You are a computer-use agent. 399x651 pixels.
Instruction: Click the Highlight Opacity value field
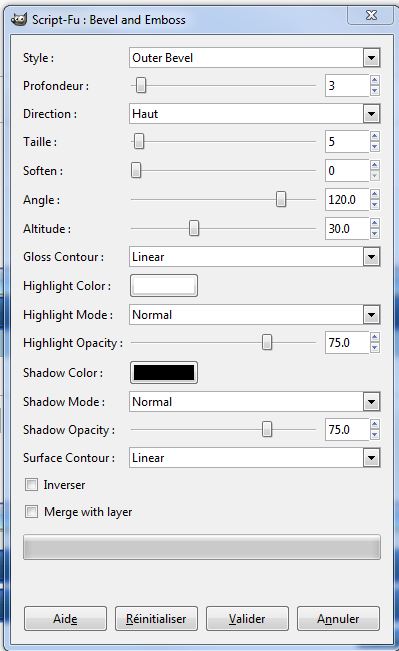[x=347, y=343]
